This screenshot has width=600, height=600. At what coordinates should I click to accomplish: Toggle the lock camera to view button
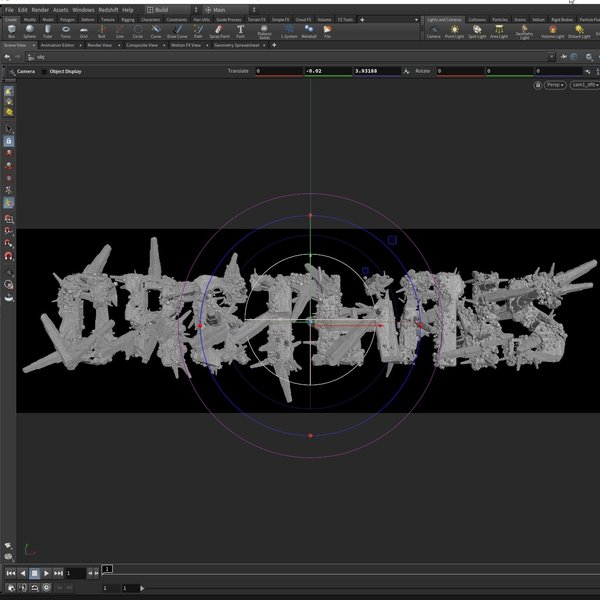point(538,85)
